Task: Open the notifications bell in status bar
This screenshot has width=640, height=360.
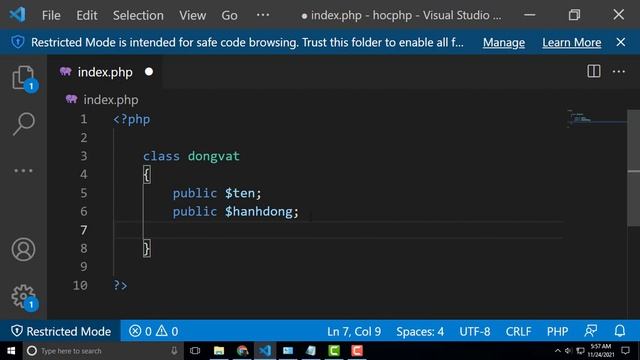Action: tap(620, 331)
